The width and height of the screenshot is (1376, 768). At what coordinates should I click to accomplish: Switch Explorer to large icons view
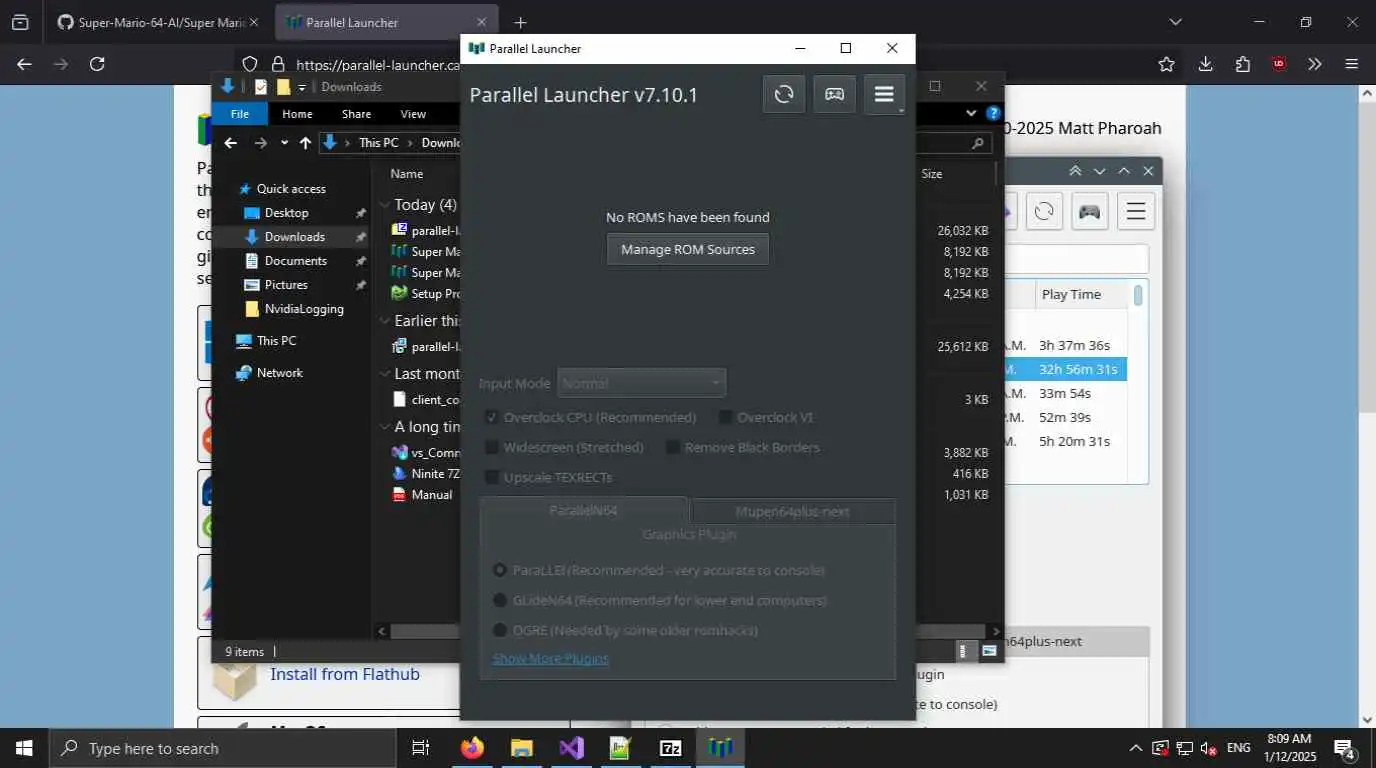click(x=989, y=651)
